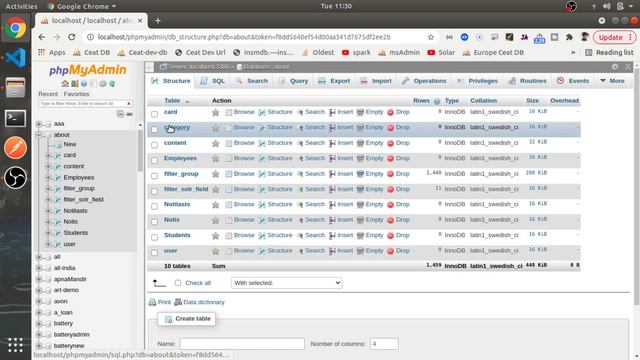The image size is (640, 360).
Task: Expand the aaa database tree node
Action: click(x=39, y=124)
